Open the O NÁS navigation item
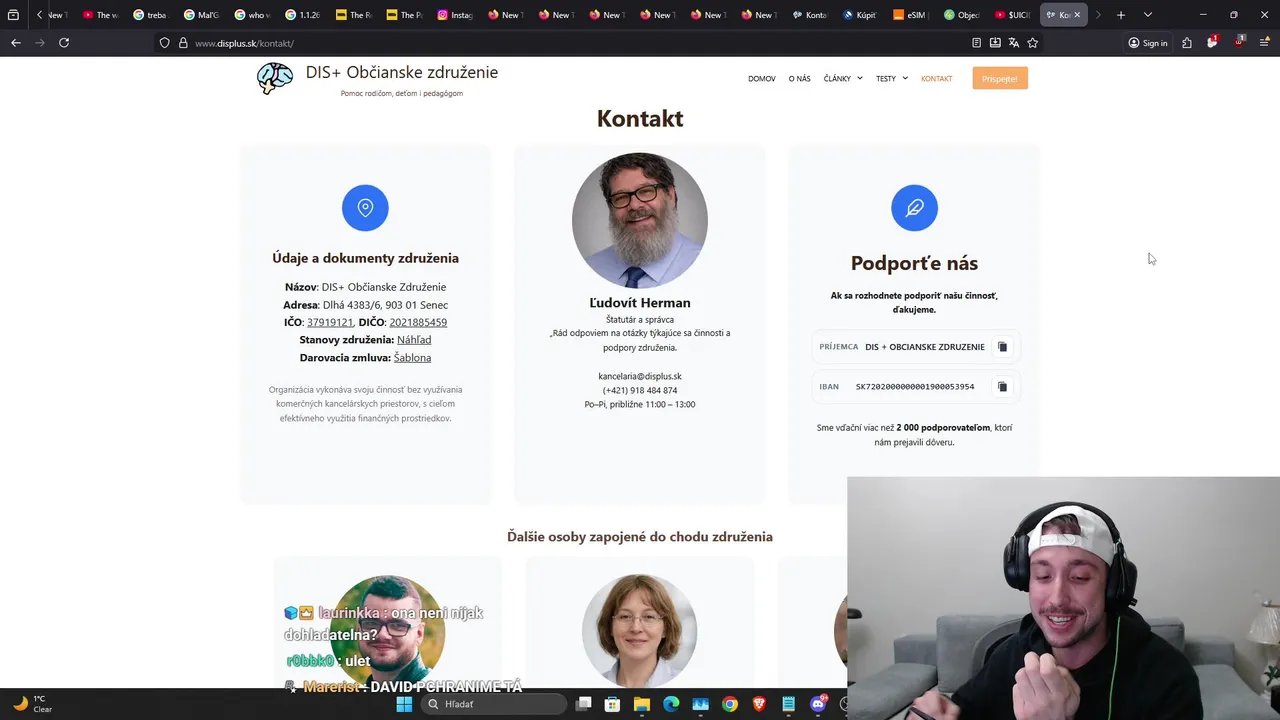1280x720 pixels. tap(800, 79)
